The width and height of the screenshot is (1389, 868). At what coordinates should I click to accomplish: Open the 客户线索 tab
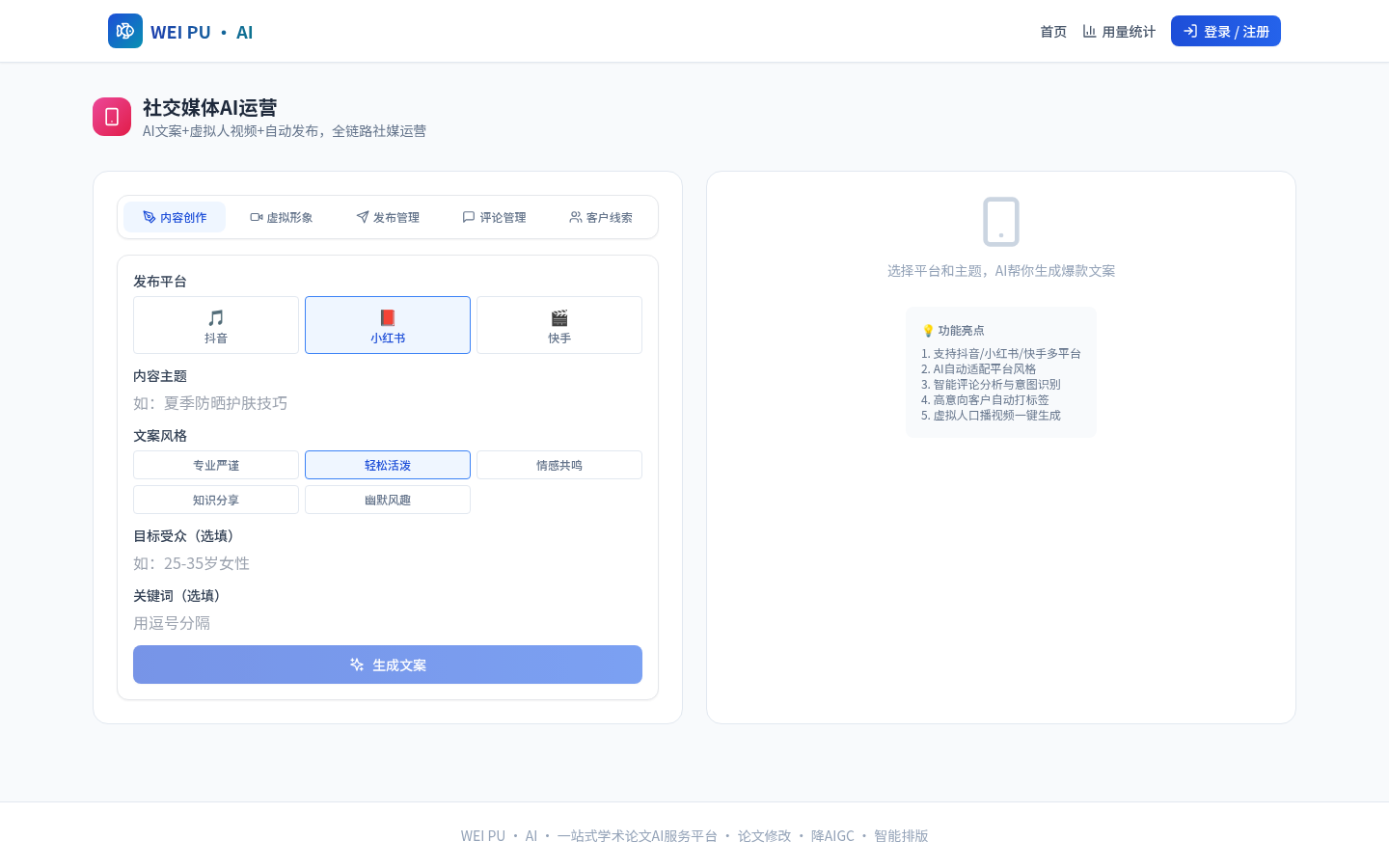pyautogui.click(x=601, y=217)
